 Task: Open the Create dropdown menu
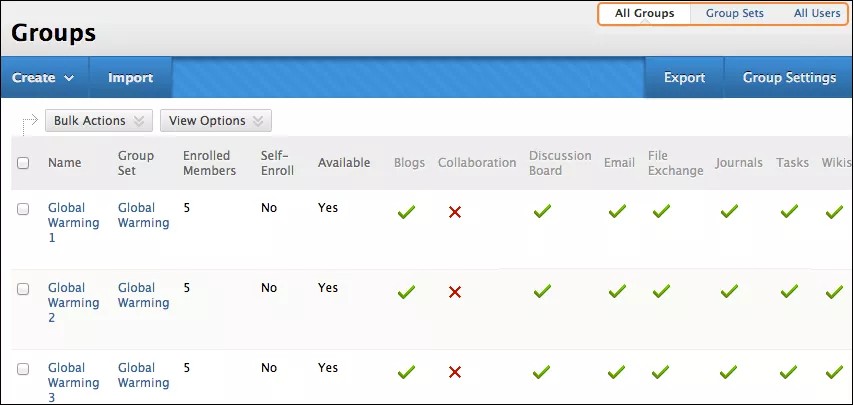[x=44, y=78]
